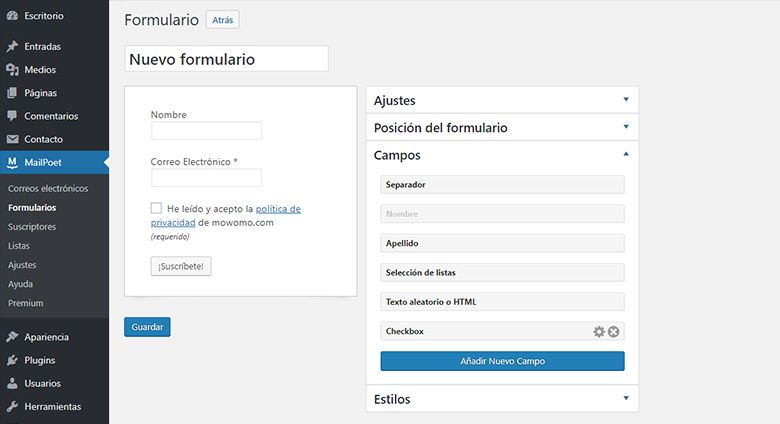Viewport: 780px width, 424px height.
Task: Save the form with Guardar
Action: pos(147,327)
